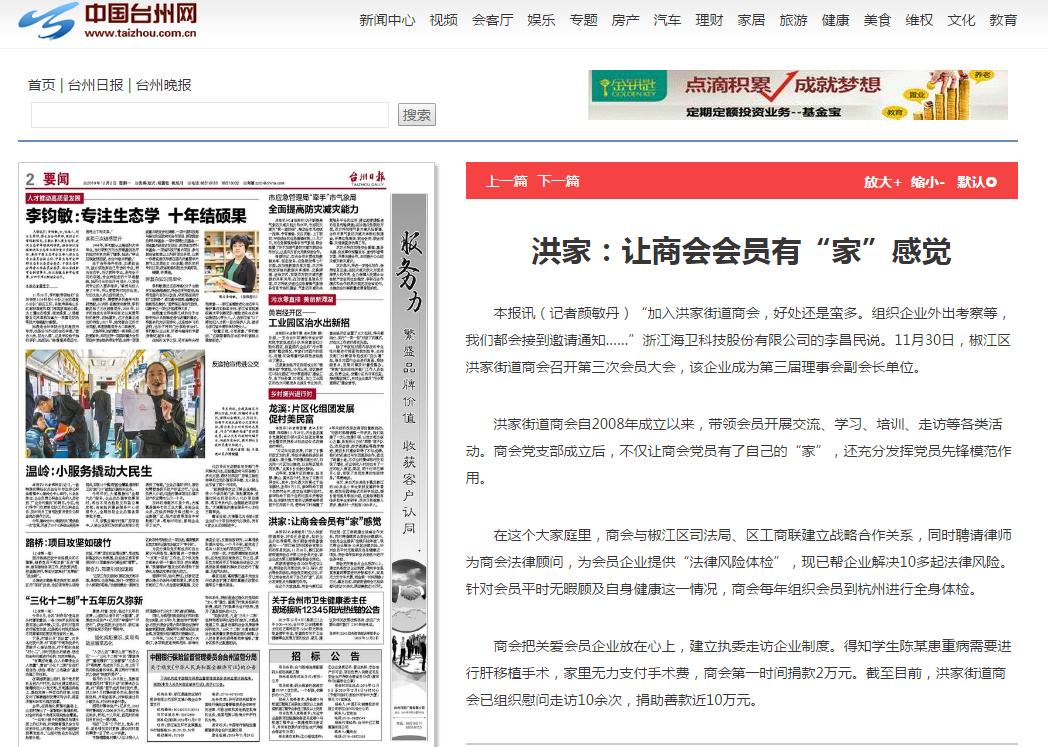Click the bus interior photo on newspaper page
Viewport: 1048px width, 747px height.
115,404
